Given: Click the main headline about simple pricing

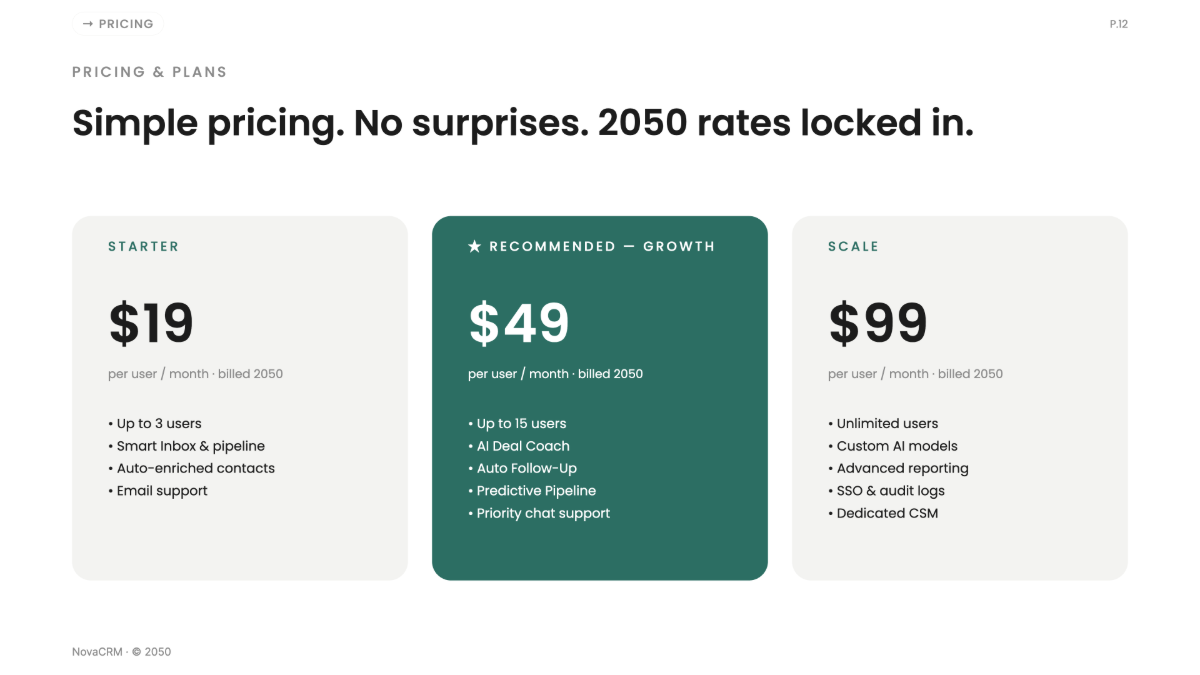Looking at the screenshot, I should [523, 123].
